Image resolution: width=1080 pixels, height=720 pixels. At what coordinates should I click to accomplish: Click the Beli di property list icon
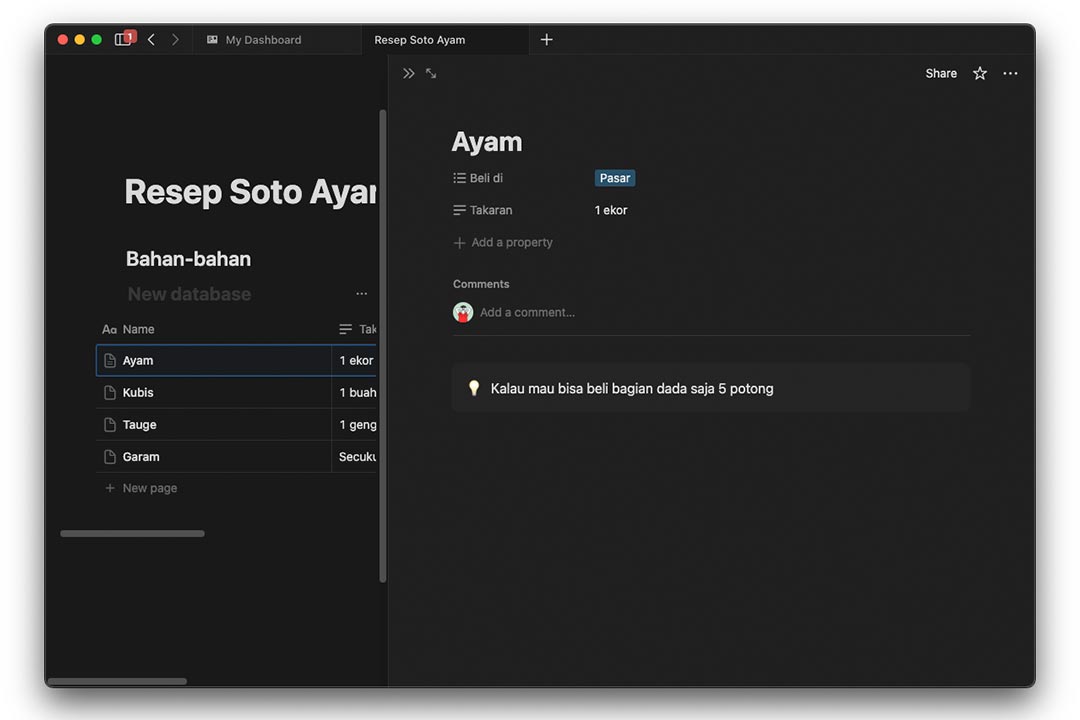[459, 178]
